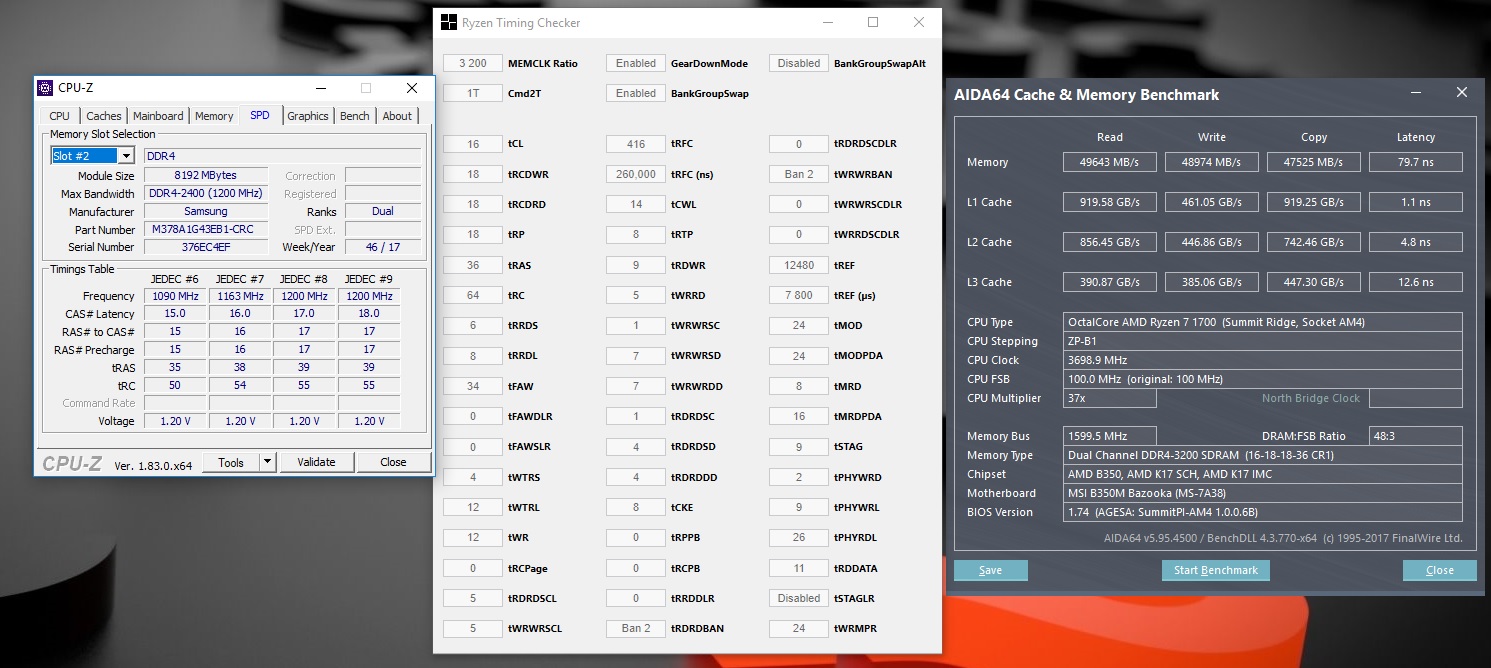Viewport: 1491px width, 668px height.
Task: Click the Manufacturer field Samsung in CPU-Z
Action: coord(206,212)
